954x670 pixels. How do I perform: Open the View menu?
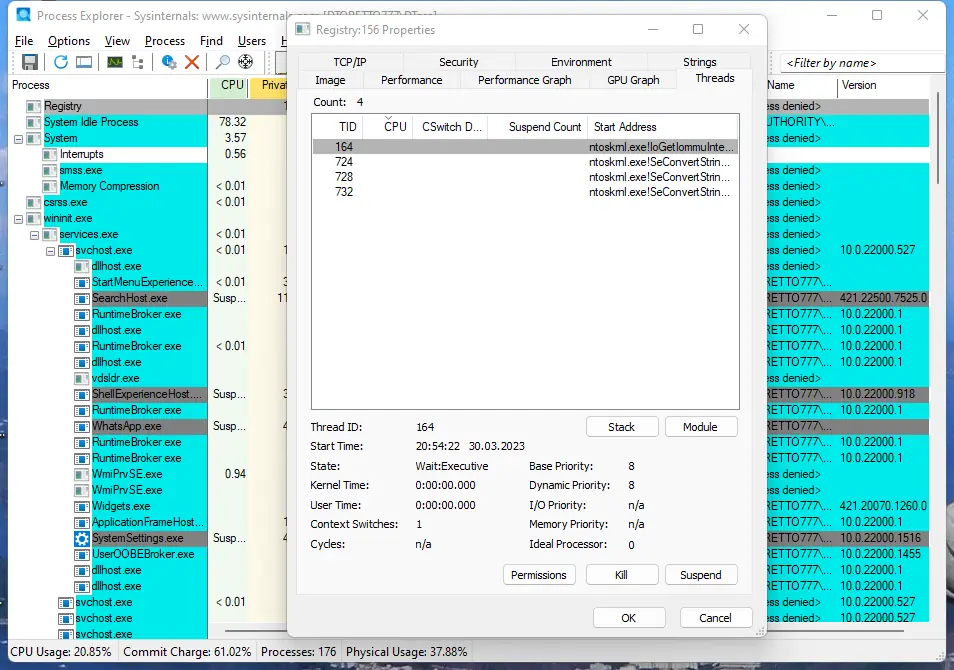[117, 41]
